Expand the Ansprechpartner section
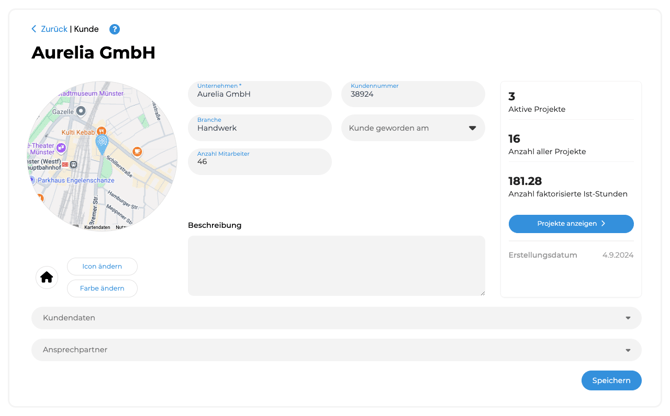The image size is (670, 416). [x=336, y=350]
